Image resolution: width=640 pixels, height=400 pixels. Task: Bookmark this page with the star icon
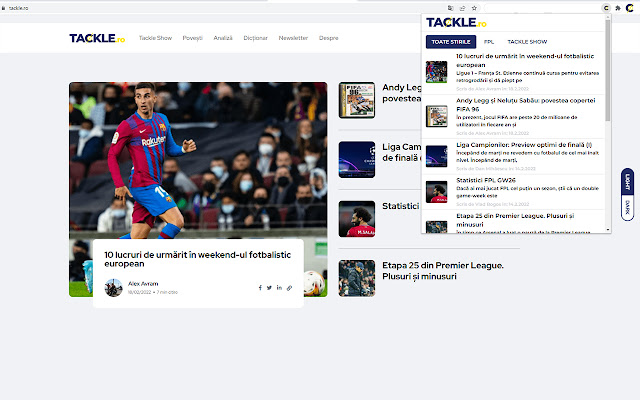[474, 8]
